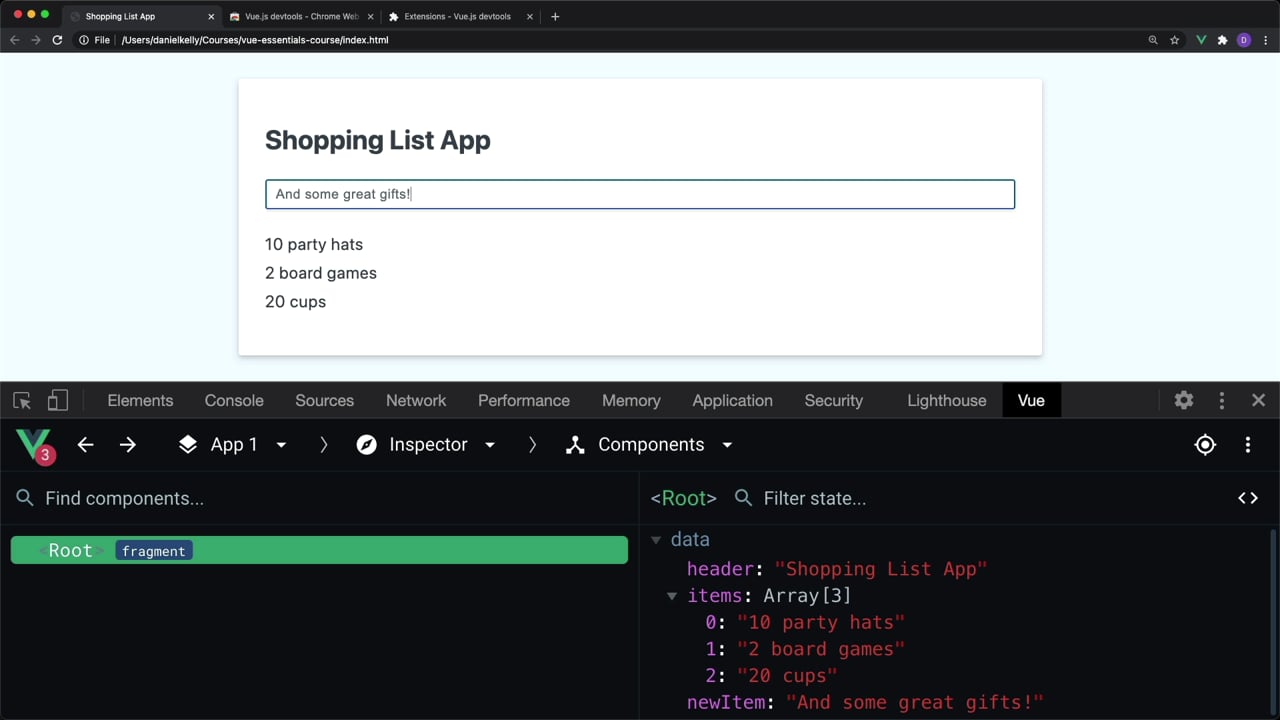1280x720 pixels.
Task: Collapse the items Array[3] entry
Action: point(672,596)
